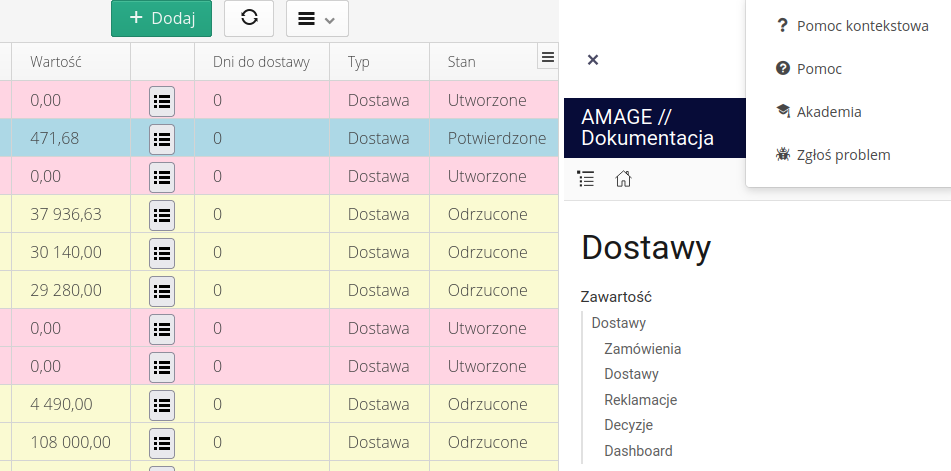This screenshot has height=471, width=951.
Task: Navigate to Dashboard documentation link
Action: [x=638, y=451]
